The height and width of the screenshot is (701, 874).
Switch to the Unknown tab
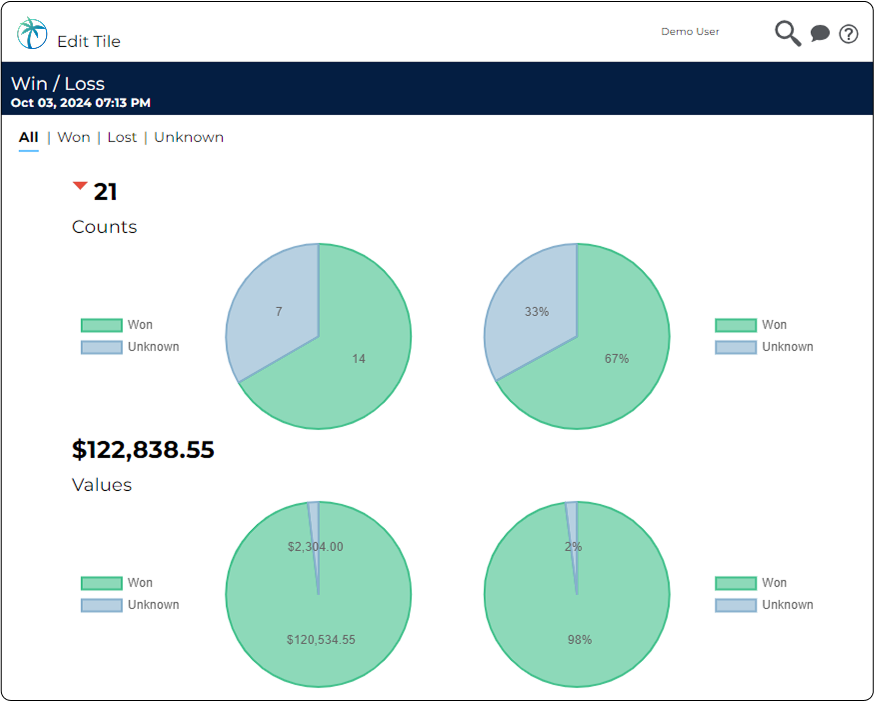pyautogui.click(x=188, y=137)
